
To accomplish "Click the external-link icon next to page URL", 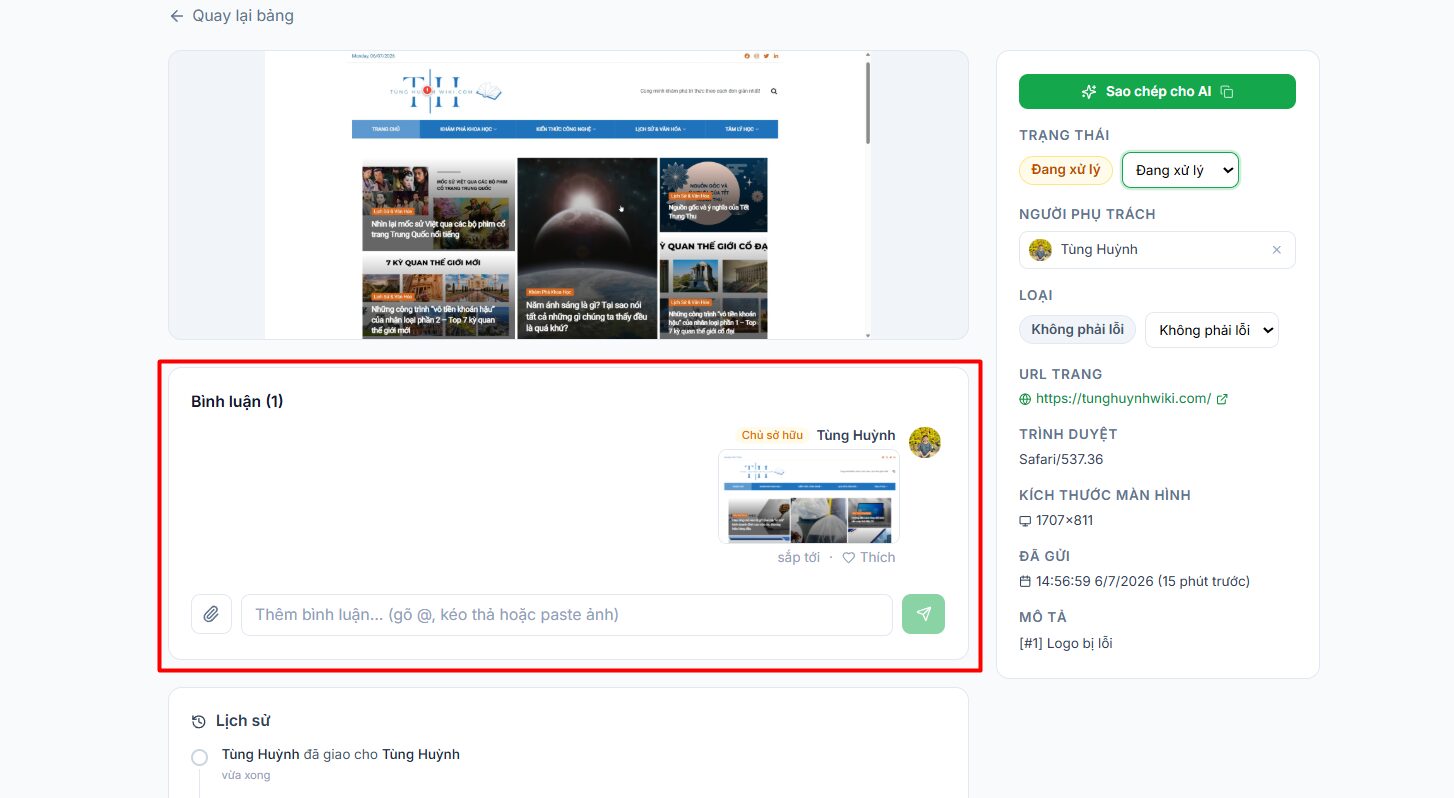I will [x=1222, y=399].
